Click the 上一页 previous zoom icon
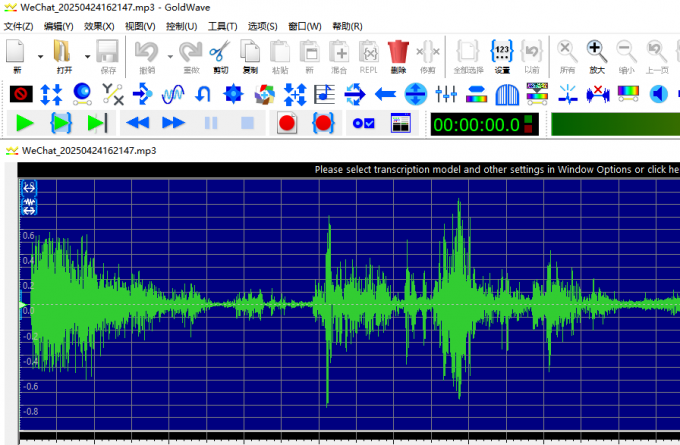The image size is (680, 445). click(657, 52)
